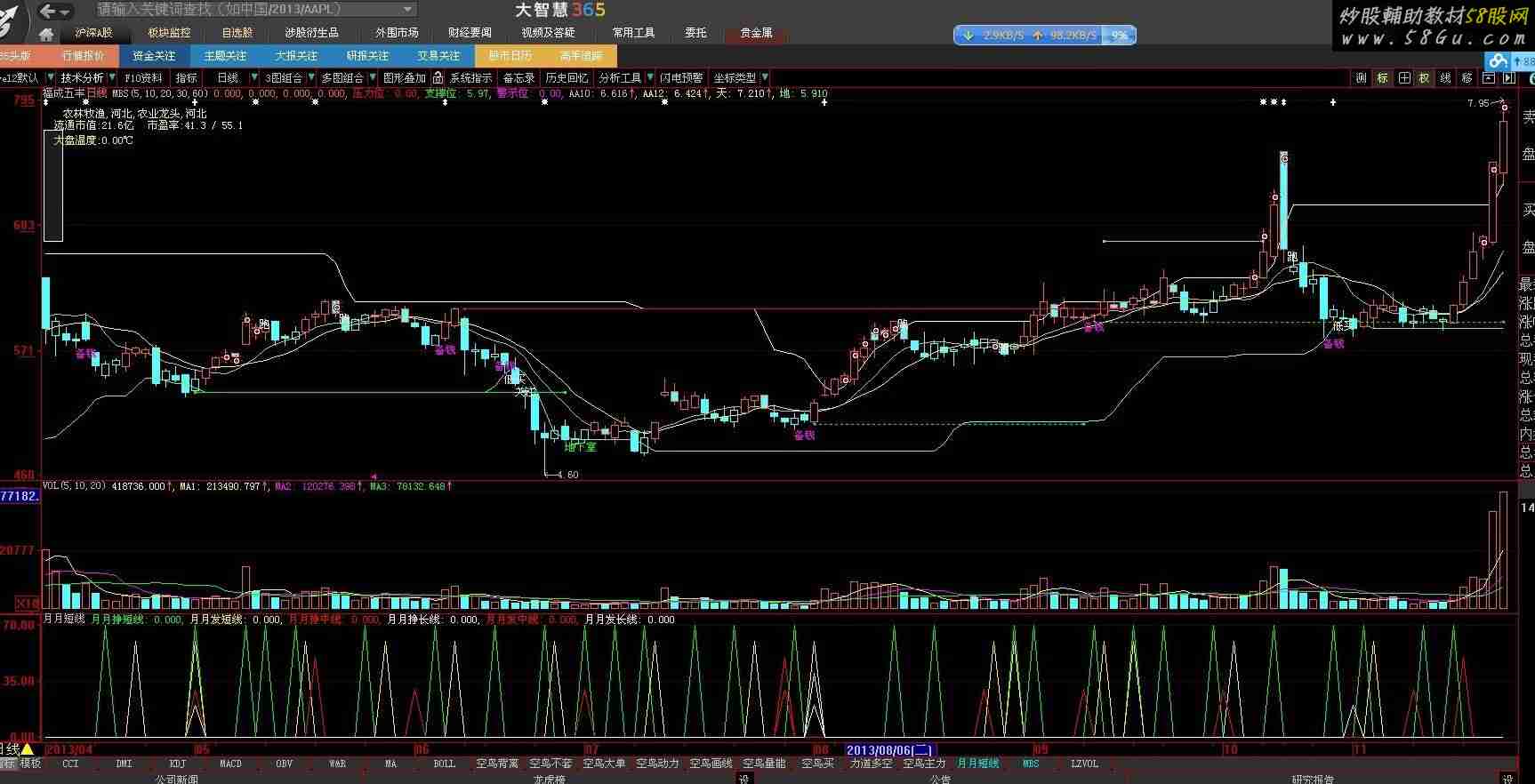Toggle the 权 adjustment icon
Screen dimensions: 1535x784
tap(1425, 78)
